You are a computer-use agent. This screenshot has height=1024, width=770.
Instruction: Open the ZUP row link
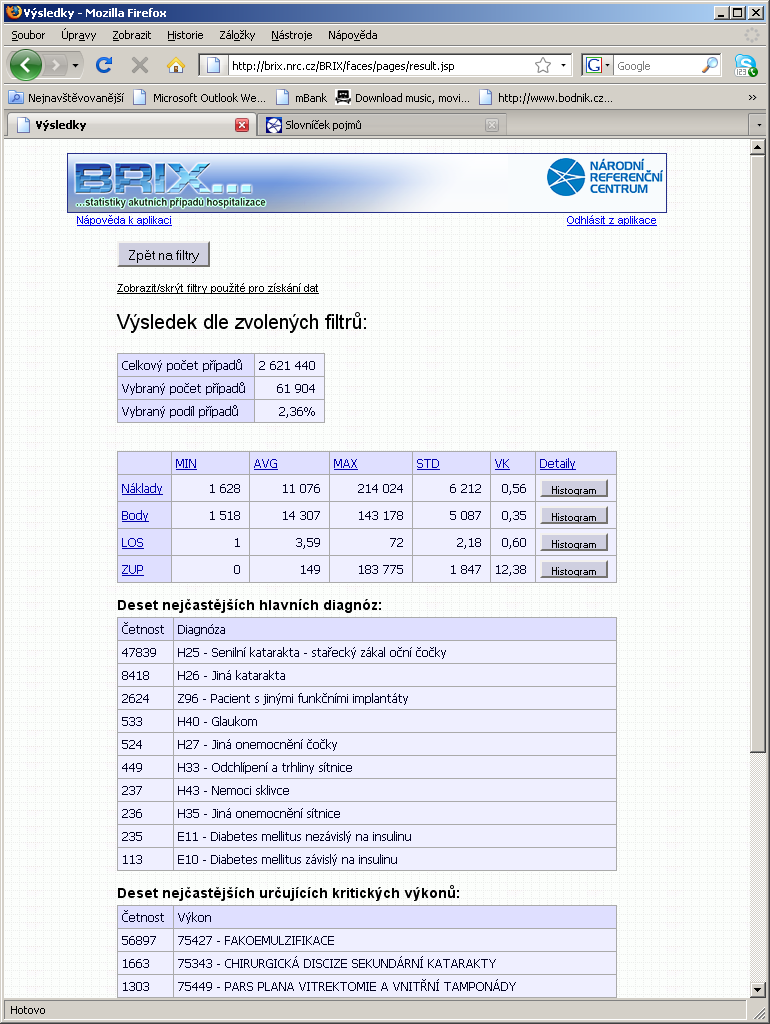point(132,569)
